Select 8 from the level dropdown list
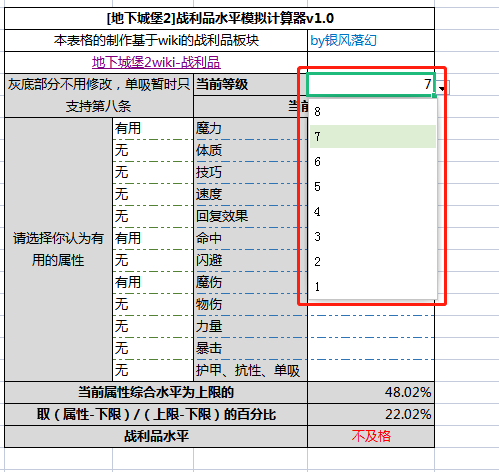Image resolution: width=499 pixels, height=472 pixels. [x=373, y=112]
